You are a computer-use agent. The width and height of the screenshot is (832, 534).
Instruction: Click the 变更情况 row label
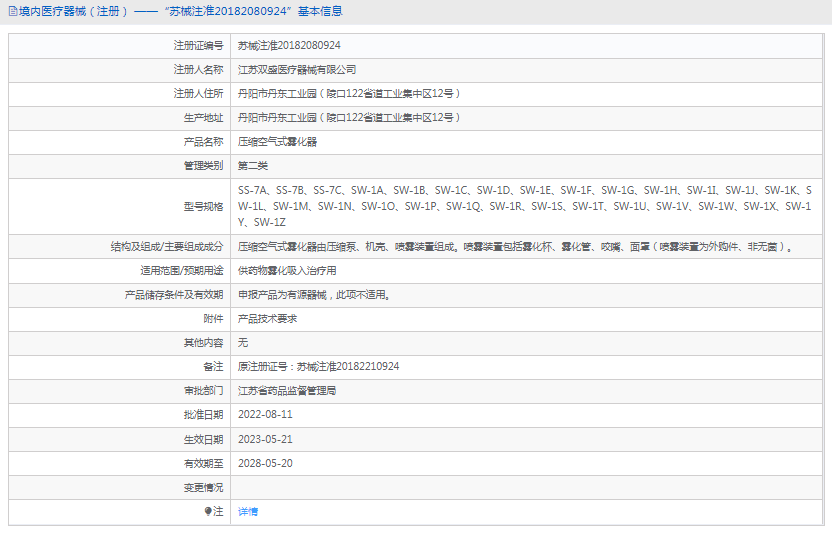pos(203,487)
